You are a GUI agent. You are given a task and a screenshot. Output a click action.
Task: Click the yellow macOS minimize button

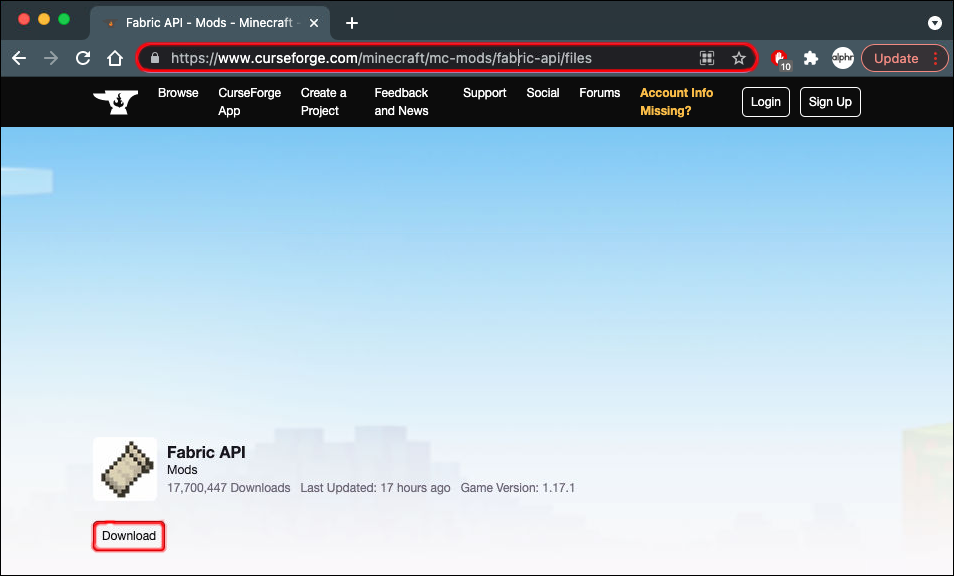[44, 19]
